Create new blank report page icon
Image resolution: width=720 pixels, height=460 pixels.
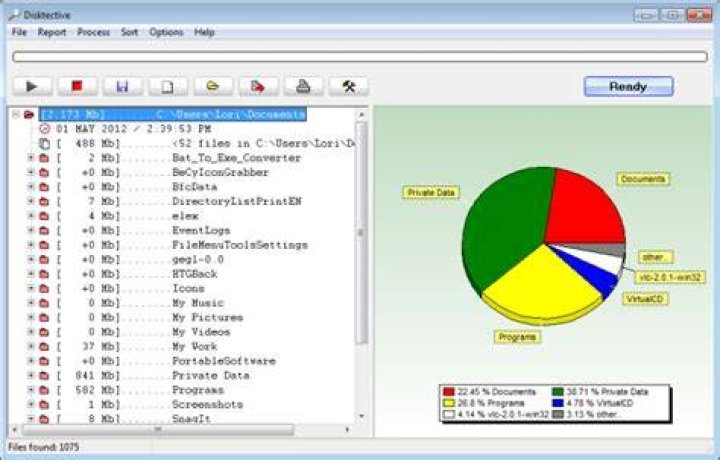pyautogui.click(x=168, y=86)
